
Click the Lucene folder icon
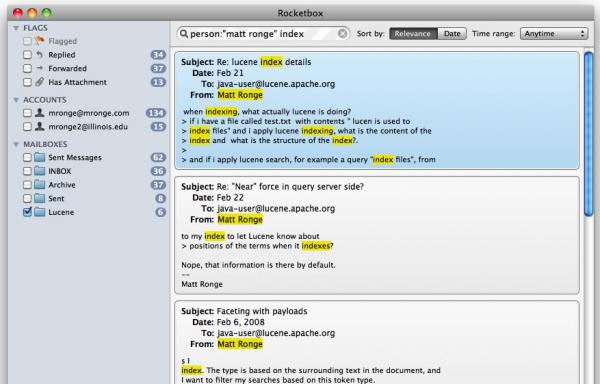click(39, 212)
